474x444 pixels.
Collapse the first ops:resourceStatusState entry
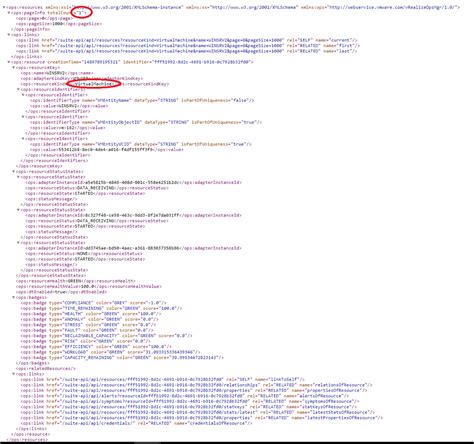(x=18, y=177)
